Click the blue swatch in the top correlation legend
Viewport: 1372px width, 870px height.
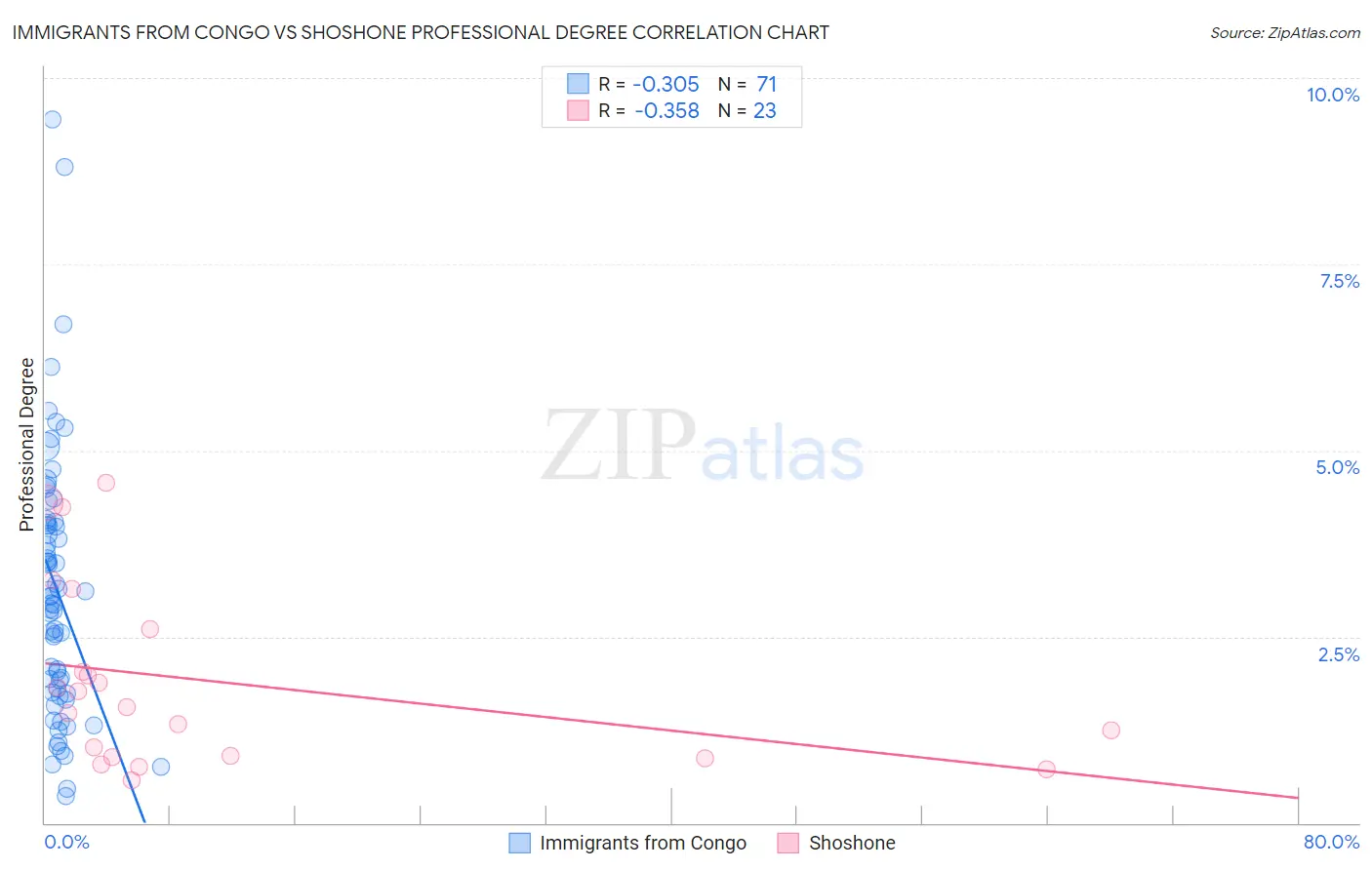(578, 84)
